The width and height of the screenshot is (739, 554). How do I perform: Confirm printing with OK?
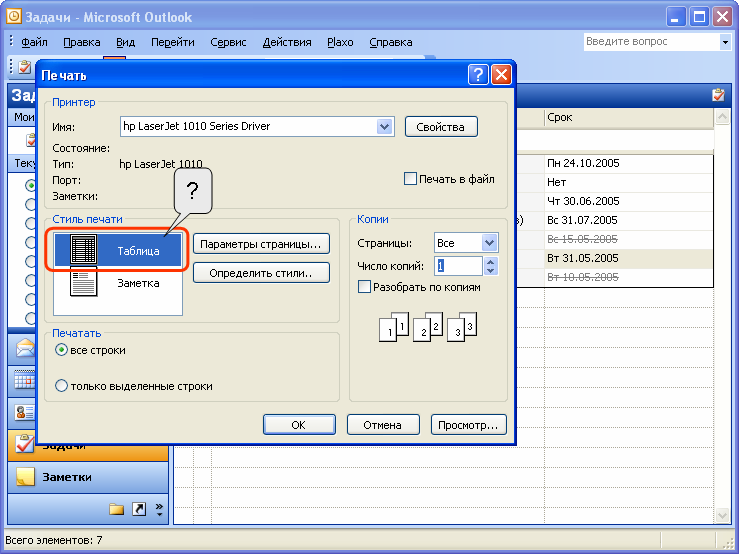click(x=299, y=424)
